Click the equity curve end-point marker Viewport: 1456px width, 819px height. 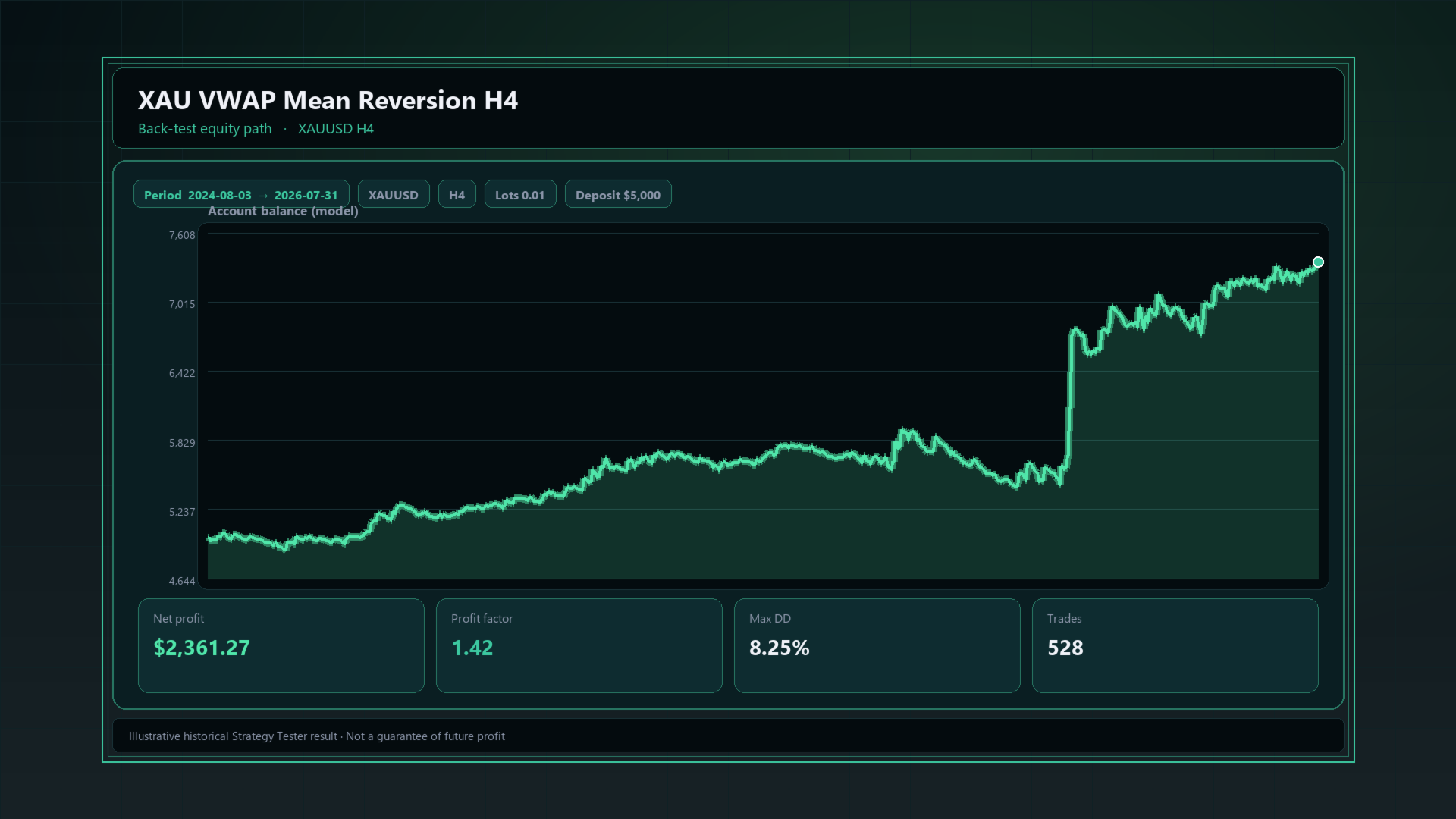pyautogui.click(x=1318, y=262)
